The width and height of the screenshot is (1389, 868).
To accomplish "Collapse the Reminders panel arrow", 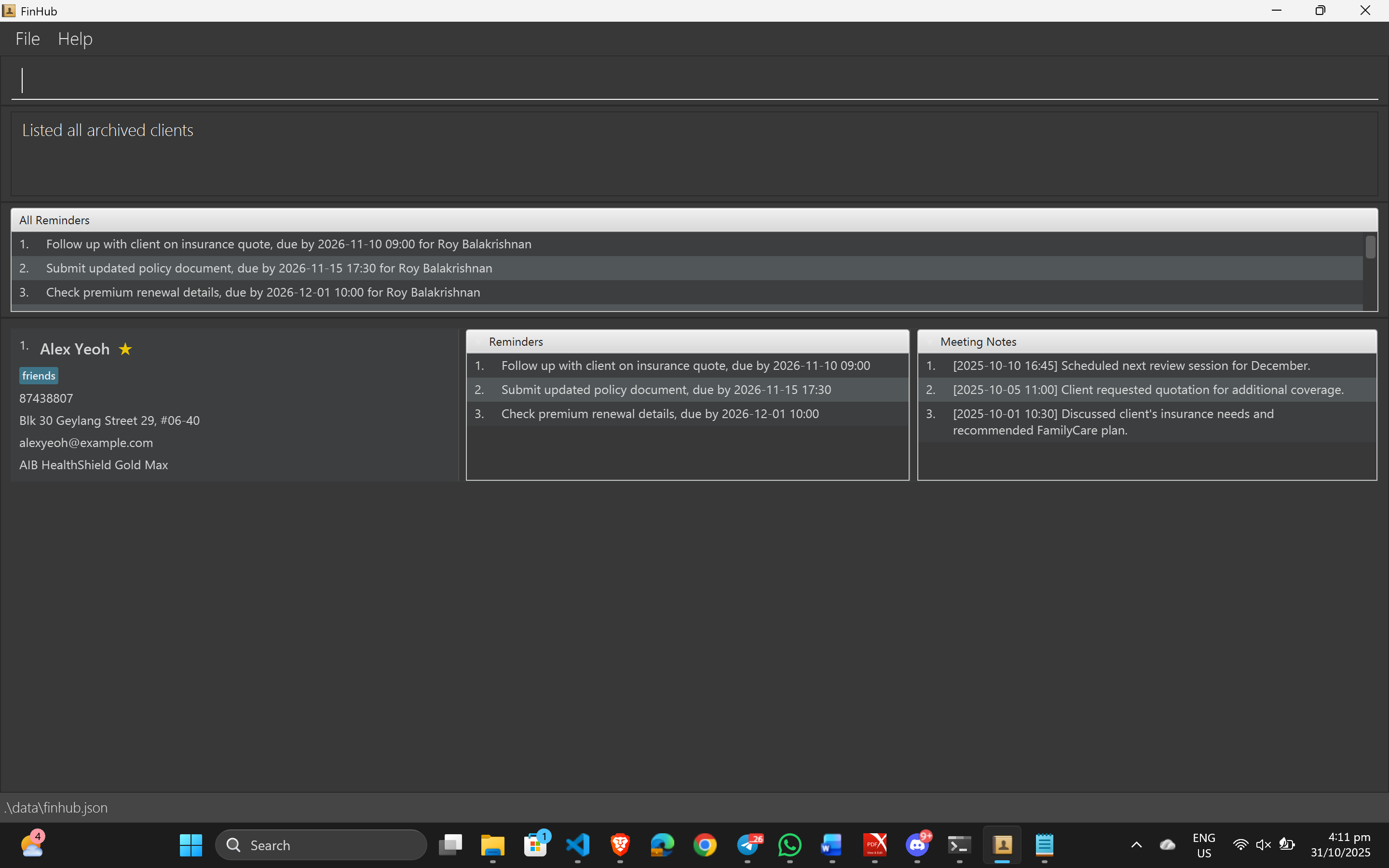I will click(478, 342).
